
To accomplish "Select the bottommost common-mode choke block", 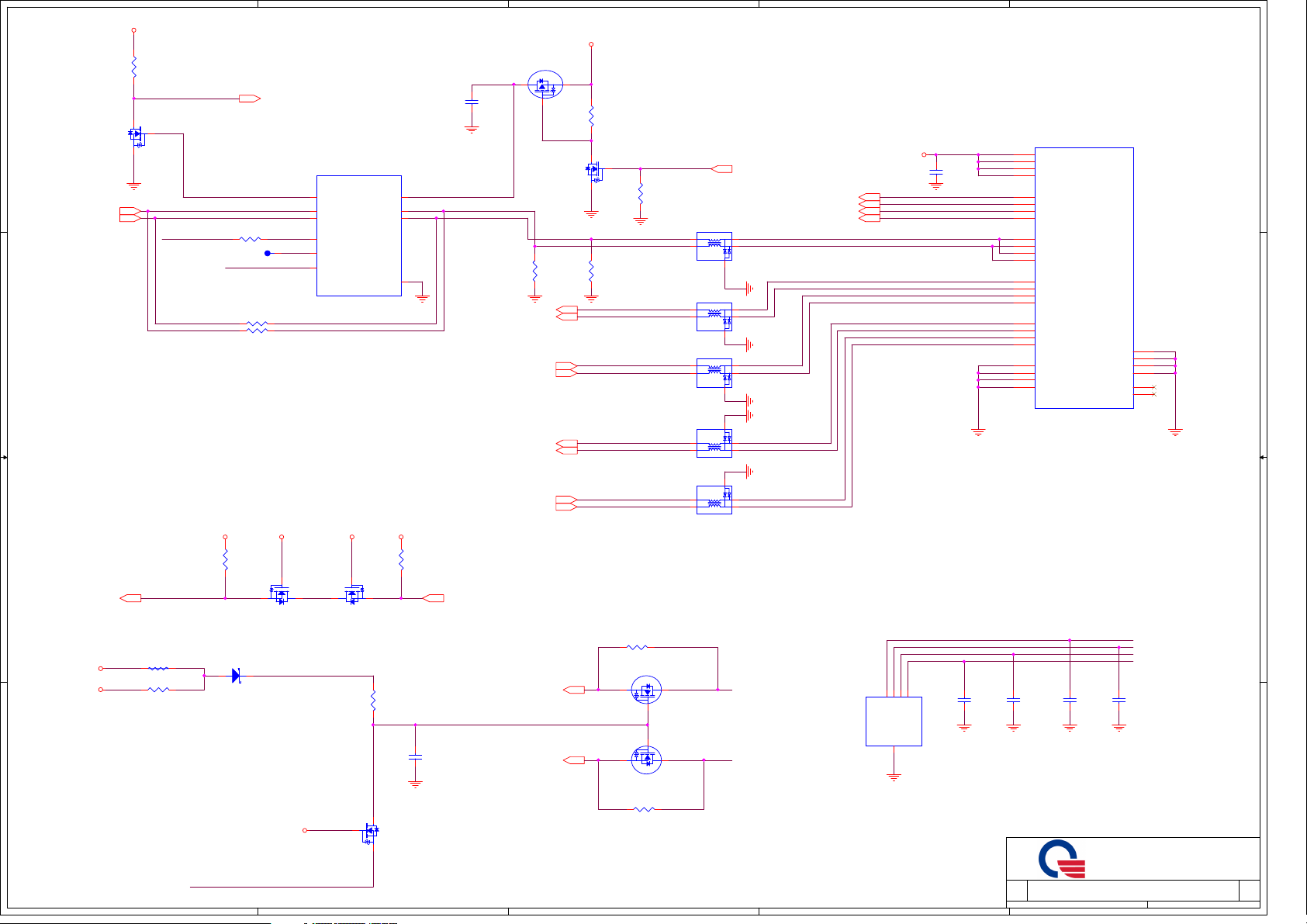I will click(714, 500).
